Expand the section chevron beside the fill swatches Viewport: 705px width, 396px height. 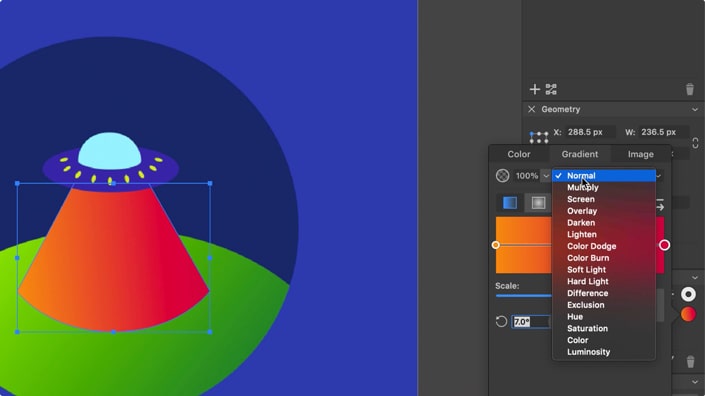click(695, 278)
